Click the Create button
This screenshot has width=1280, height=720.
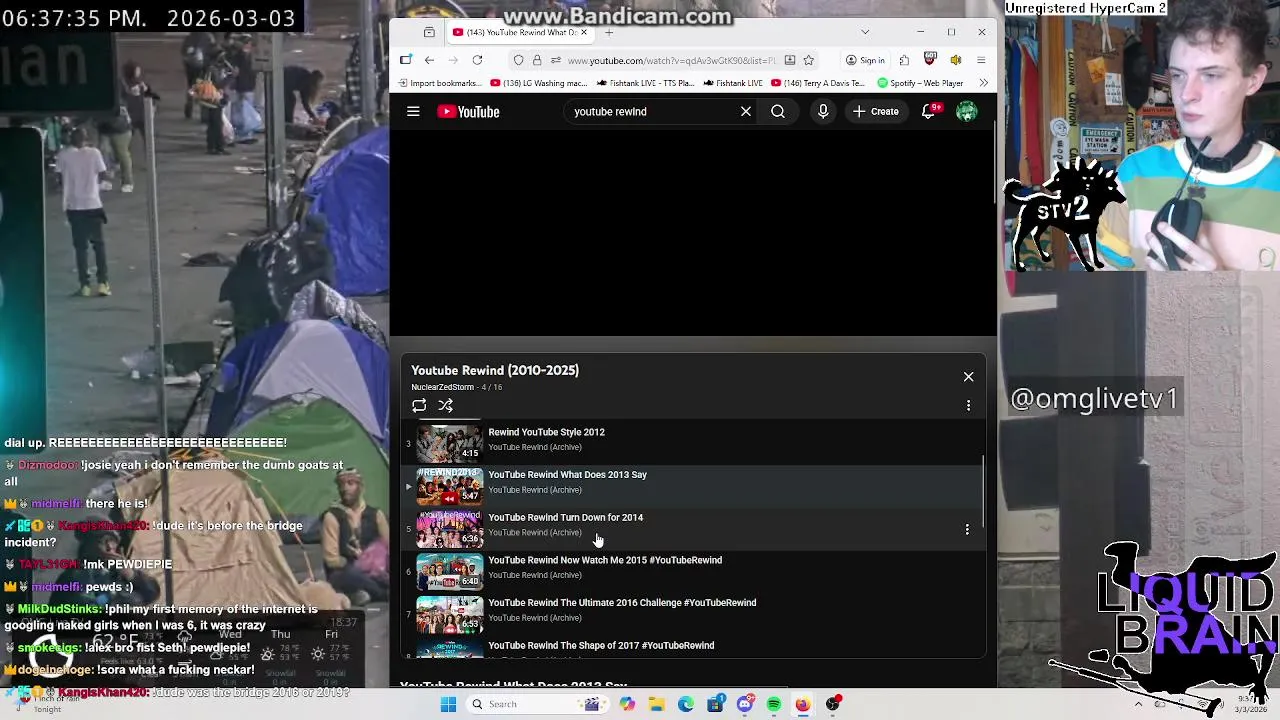[x=876, y=112]
